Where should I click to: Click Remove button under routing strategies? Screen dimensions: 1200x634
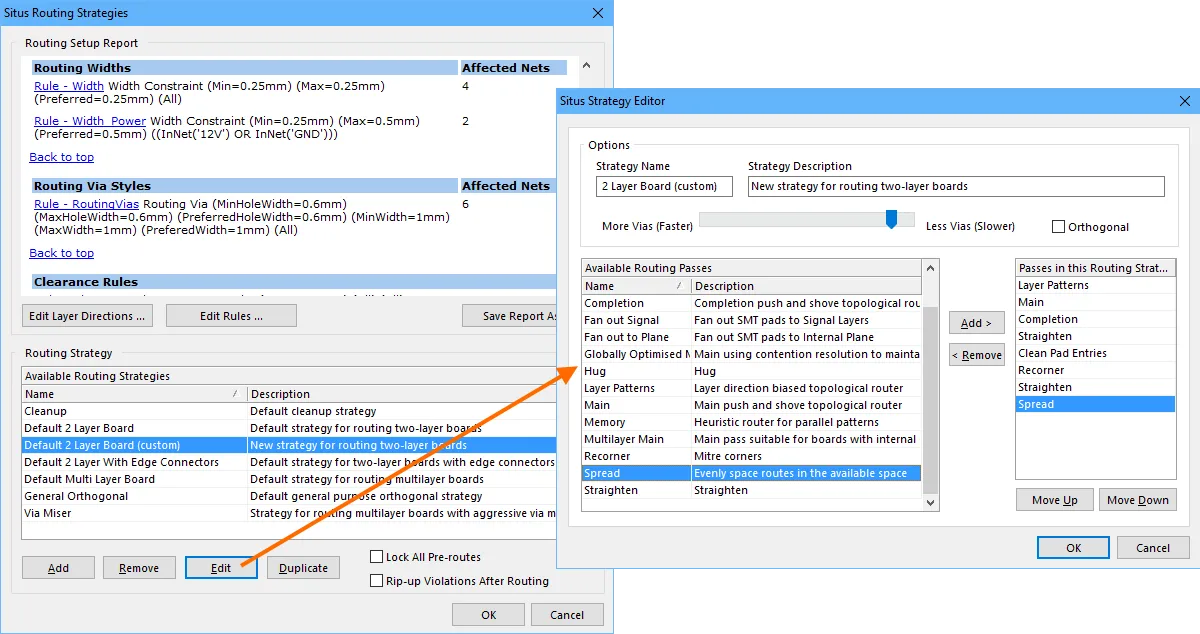139,568
